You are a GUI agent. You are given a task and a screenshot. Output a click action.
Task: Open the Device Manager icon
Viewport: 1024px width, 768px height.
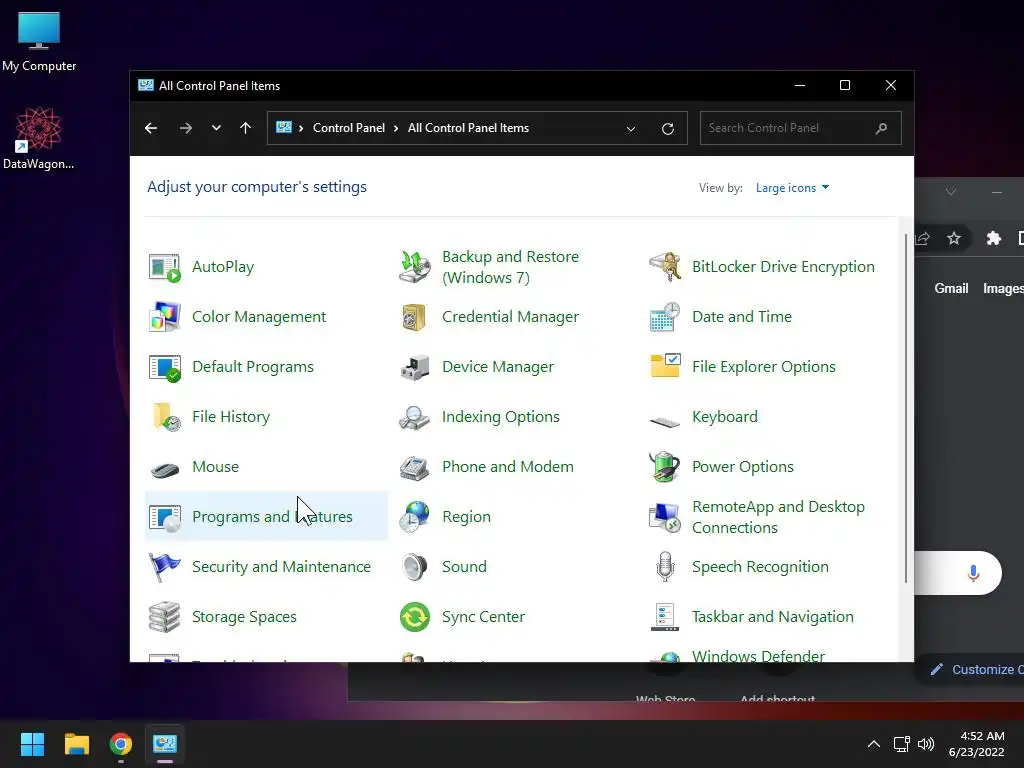point(415,367)
